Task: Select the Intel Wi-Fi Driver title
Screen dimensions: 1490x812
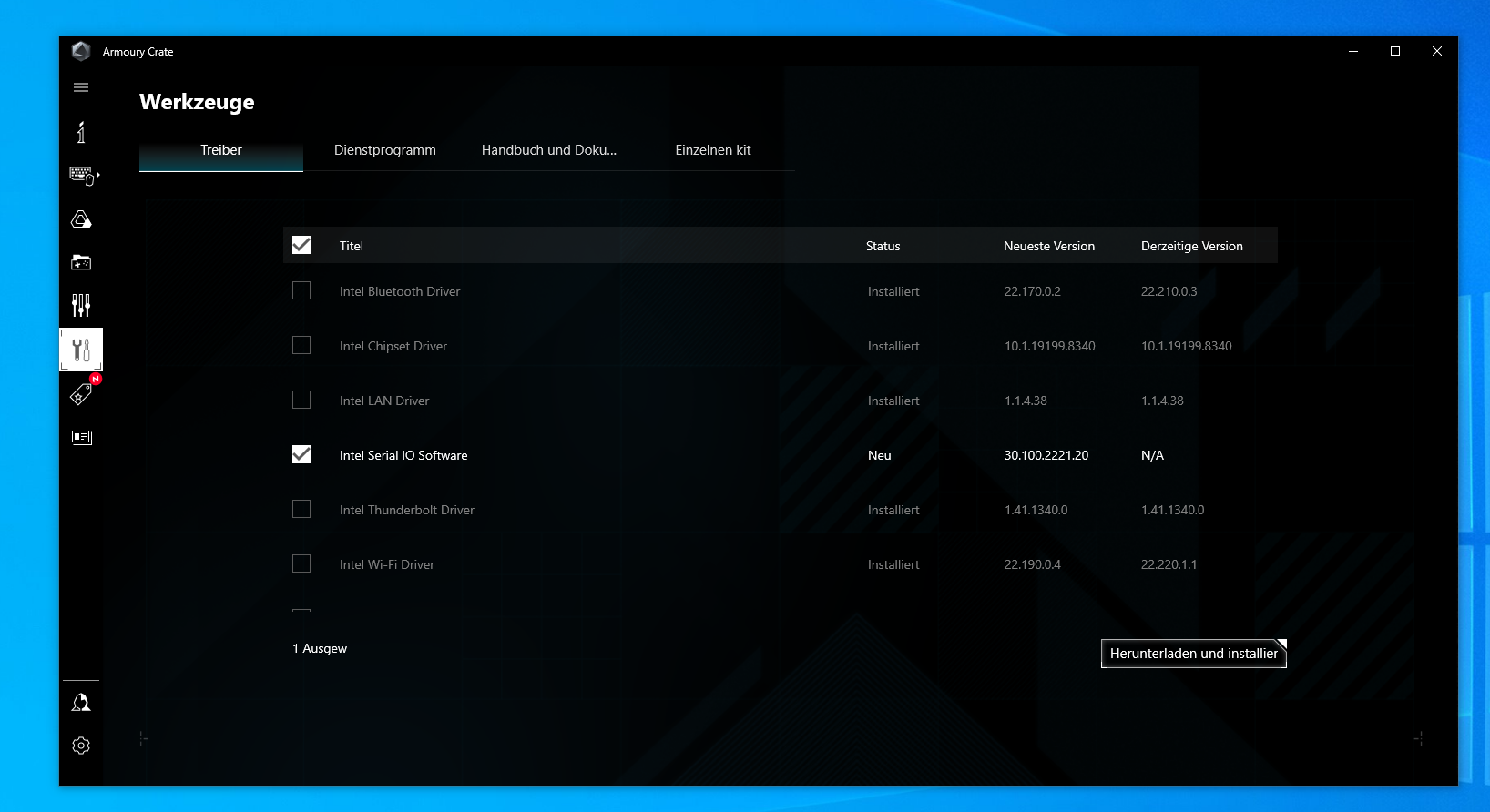Action: 387,564
